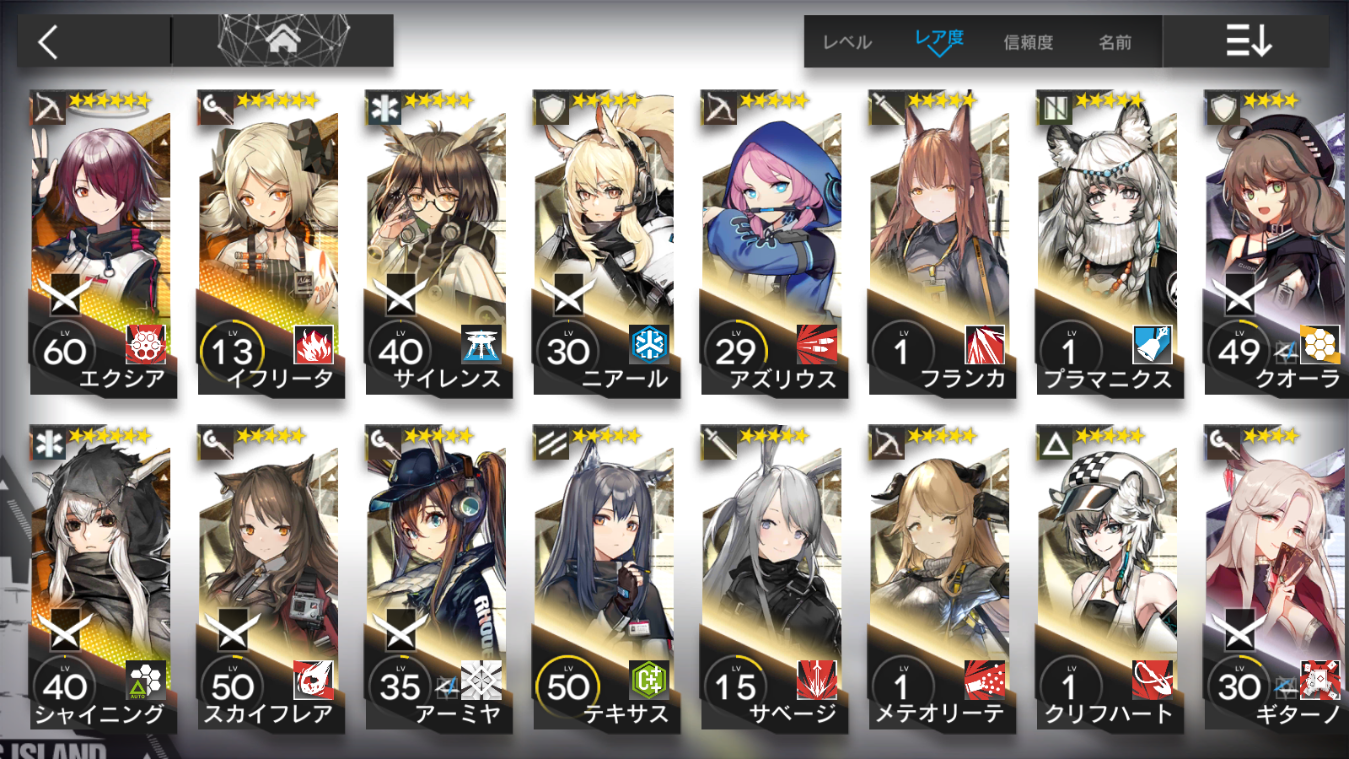This screenshot has width=1349, height=759.
Task: Click サベージ's level 15 indicator
Action: [735, 686]
